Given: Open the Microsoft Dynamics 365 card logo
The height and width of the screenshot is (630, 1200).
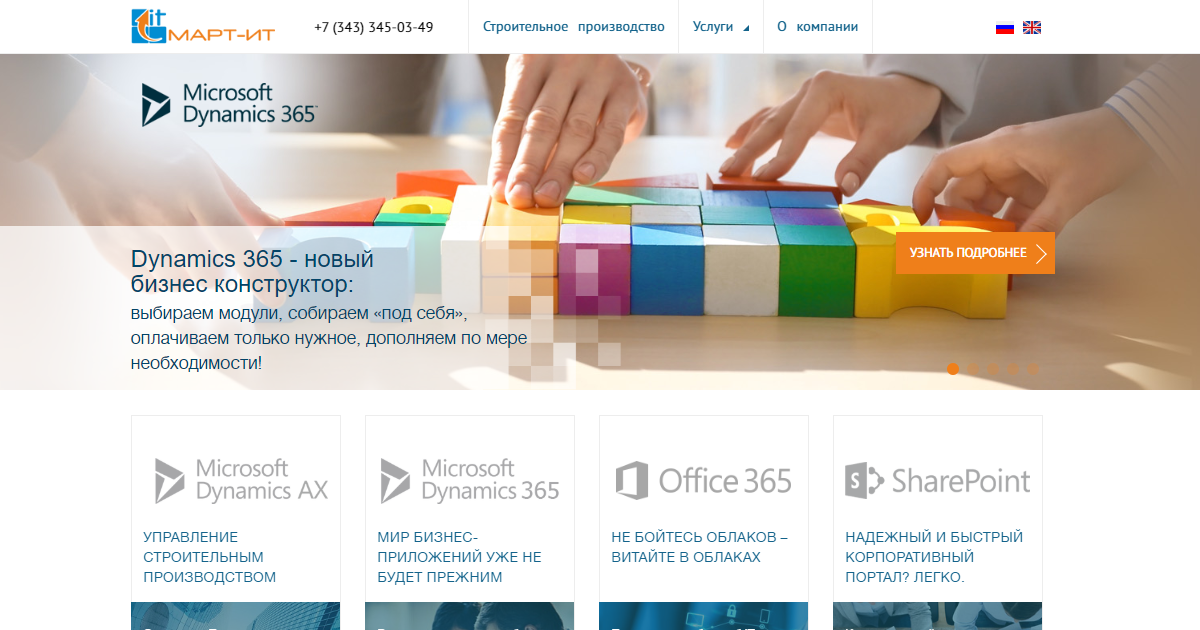Looking at the screenshot, I should (x=470, y=481).
